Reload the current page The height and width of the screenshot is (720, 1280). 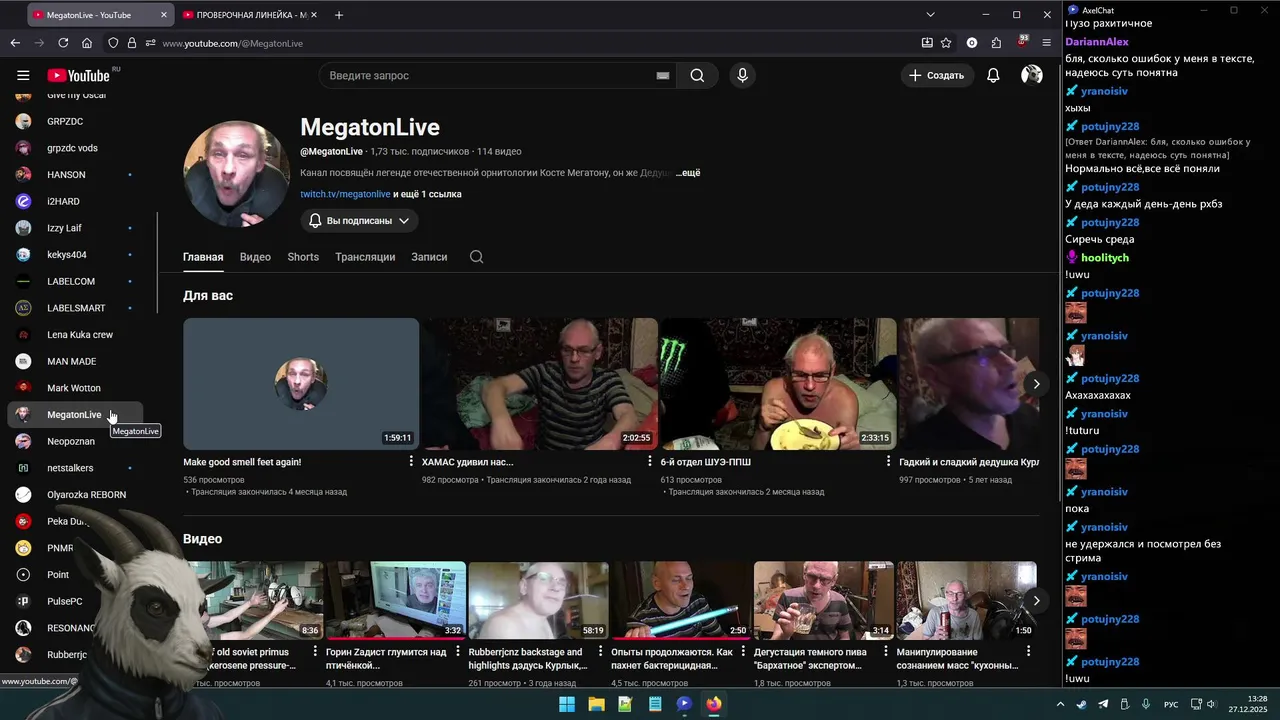click(63, 43)
